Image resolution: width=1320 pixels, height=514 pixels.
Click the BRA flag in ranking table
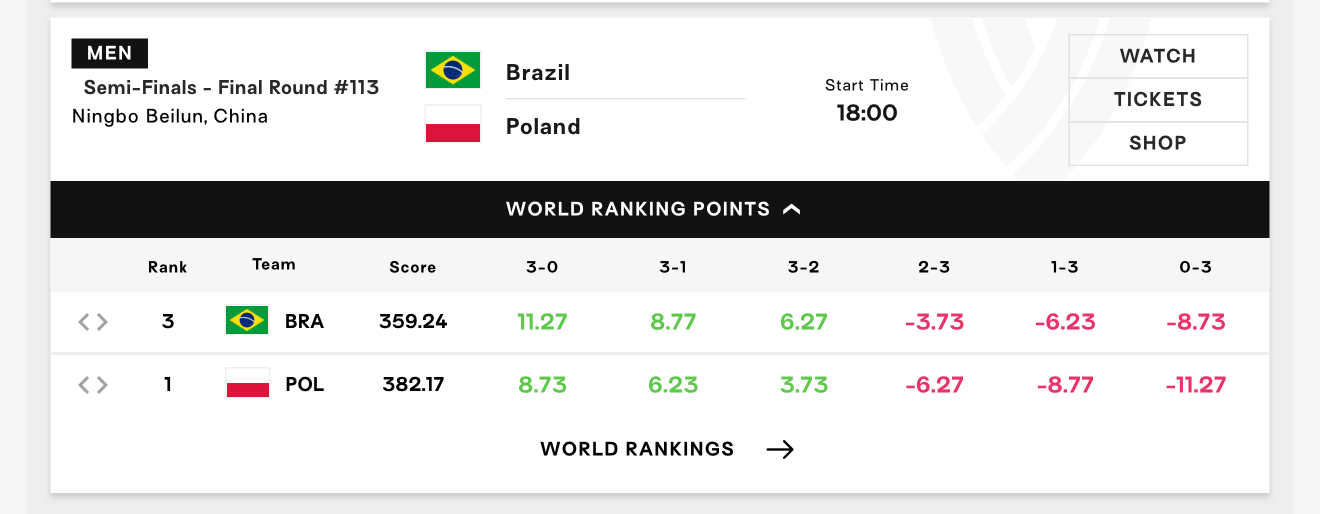pyautogui.click(x=247, y=321)
